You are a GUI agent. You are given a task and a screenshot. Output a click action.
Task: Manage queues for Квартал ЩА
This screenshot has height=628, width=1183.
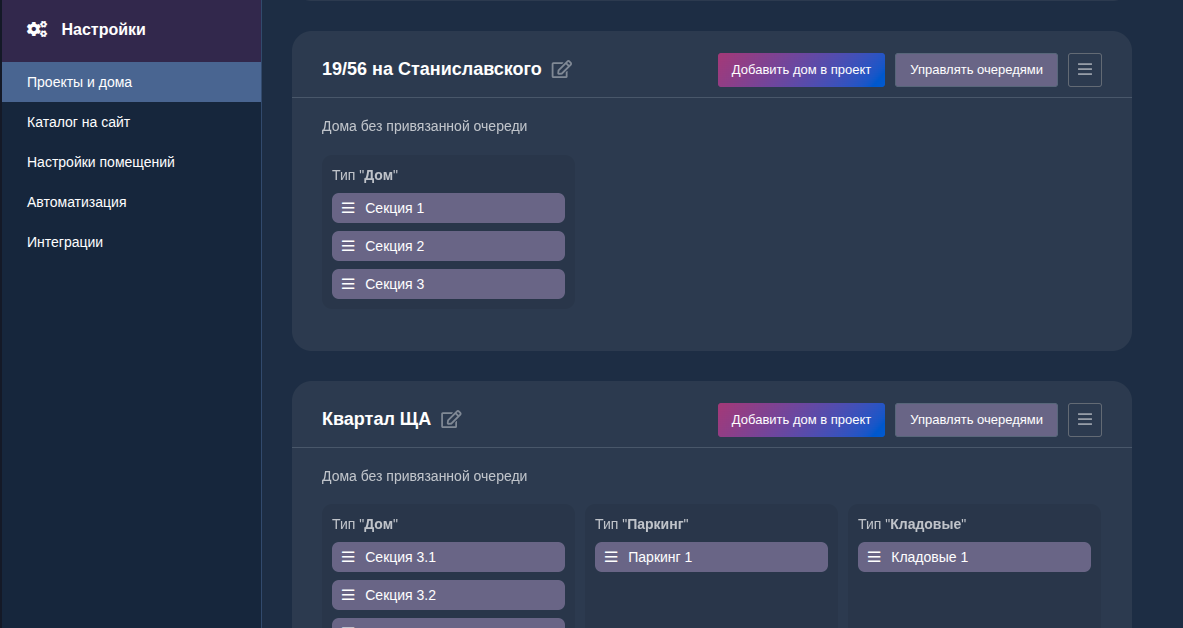click(976, 420)
